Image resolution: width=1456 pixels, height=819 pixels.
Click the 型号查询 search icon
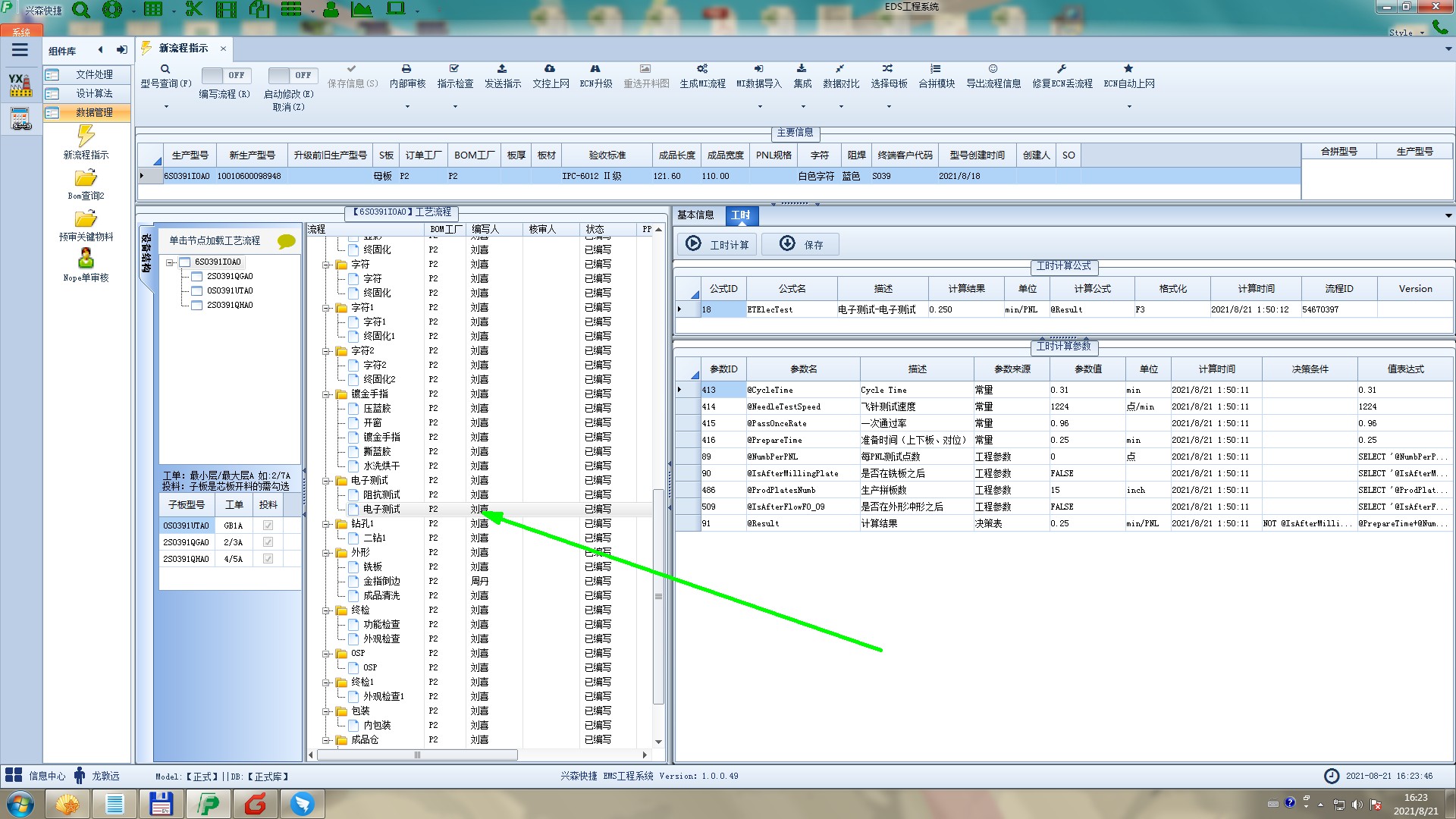point(165,69)
